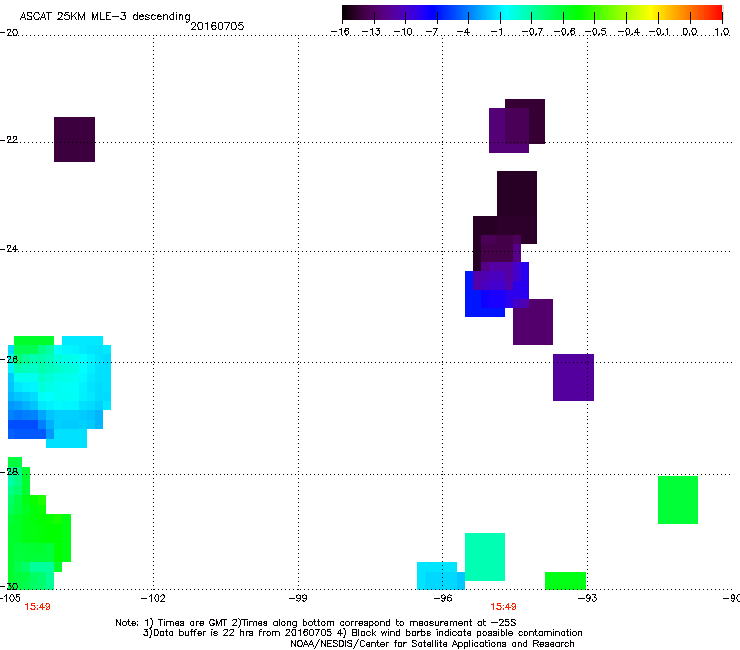Click the -102 longitude axis label
Image resolution: width=740 pixels, height=650 pixels.
coord(153,598)
